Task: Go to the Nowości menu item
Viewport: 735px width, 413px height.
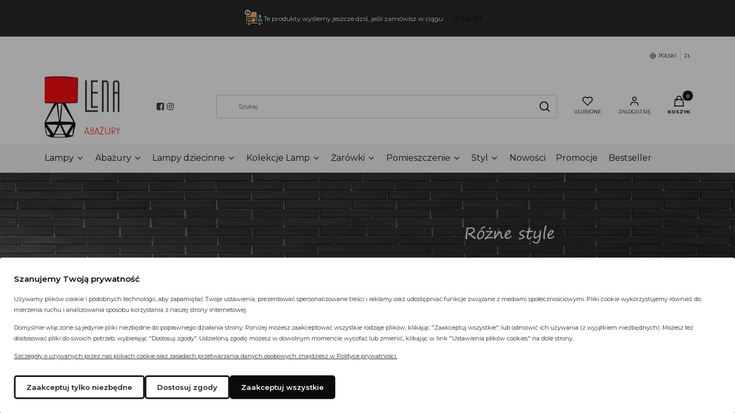Action: pos(527,158)
